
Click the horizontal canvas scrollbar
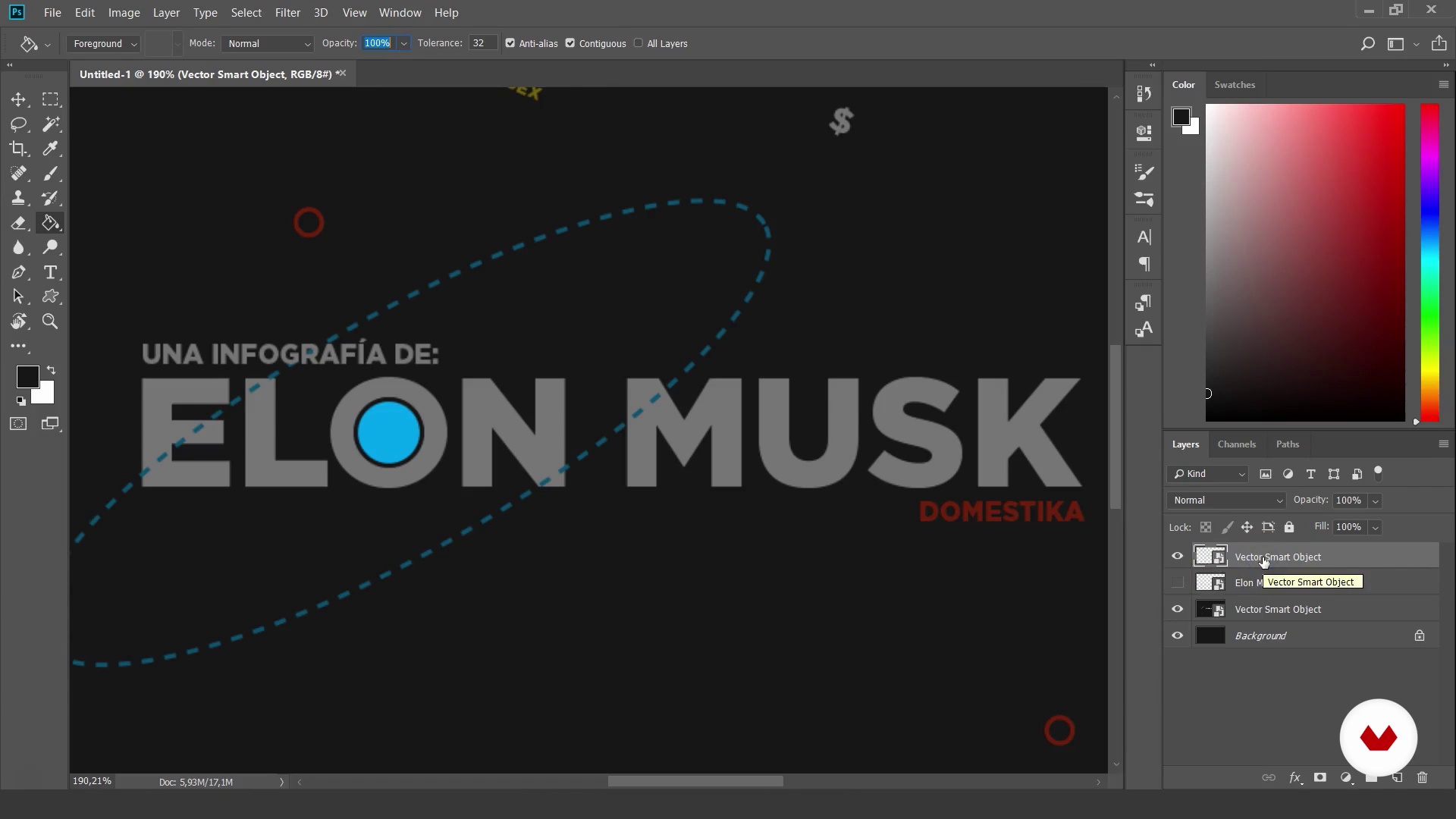pos(695,781)
